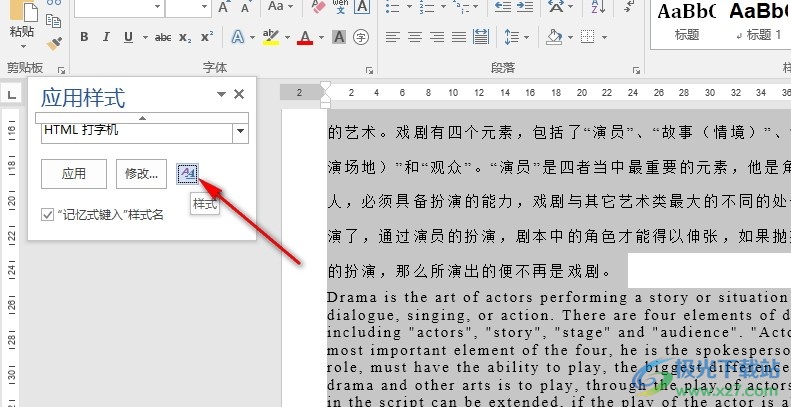The width and height of the screenshot is (791, 407).
Task: Click the 应用 (Apply) button
Action: [x=74, y=174]
